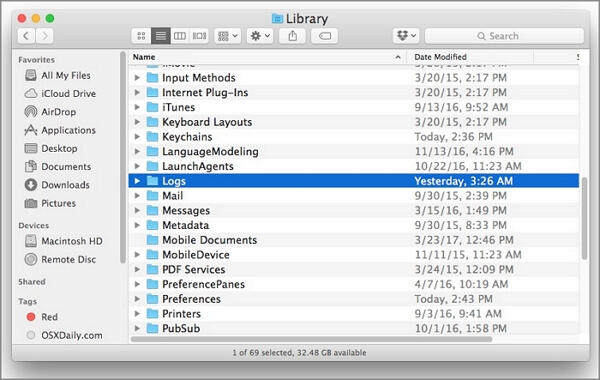Viewport: 600px width, 380px height.
Task: Click the Favorites sidebar heading
Action: click(36, 60)
